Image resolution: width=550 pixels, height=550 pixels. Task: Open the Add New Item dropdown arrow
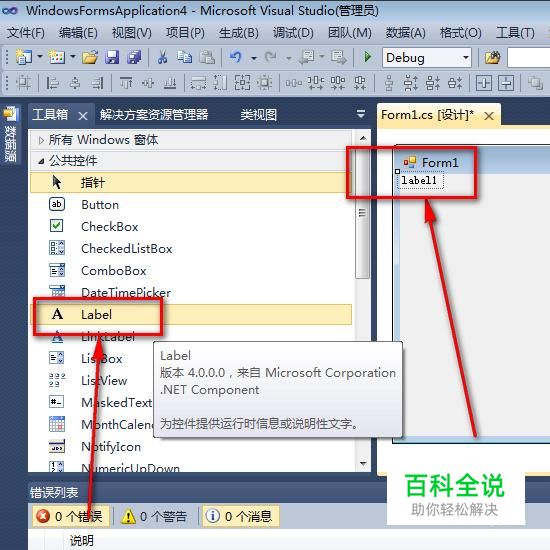click(73, 57)
